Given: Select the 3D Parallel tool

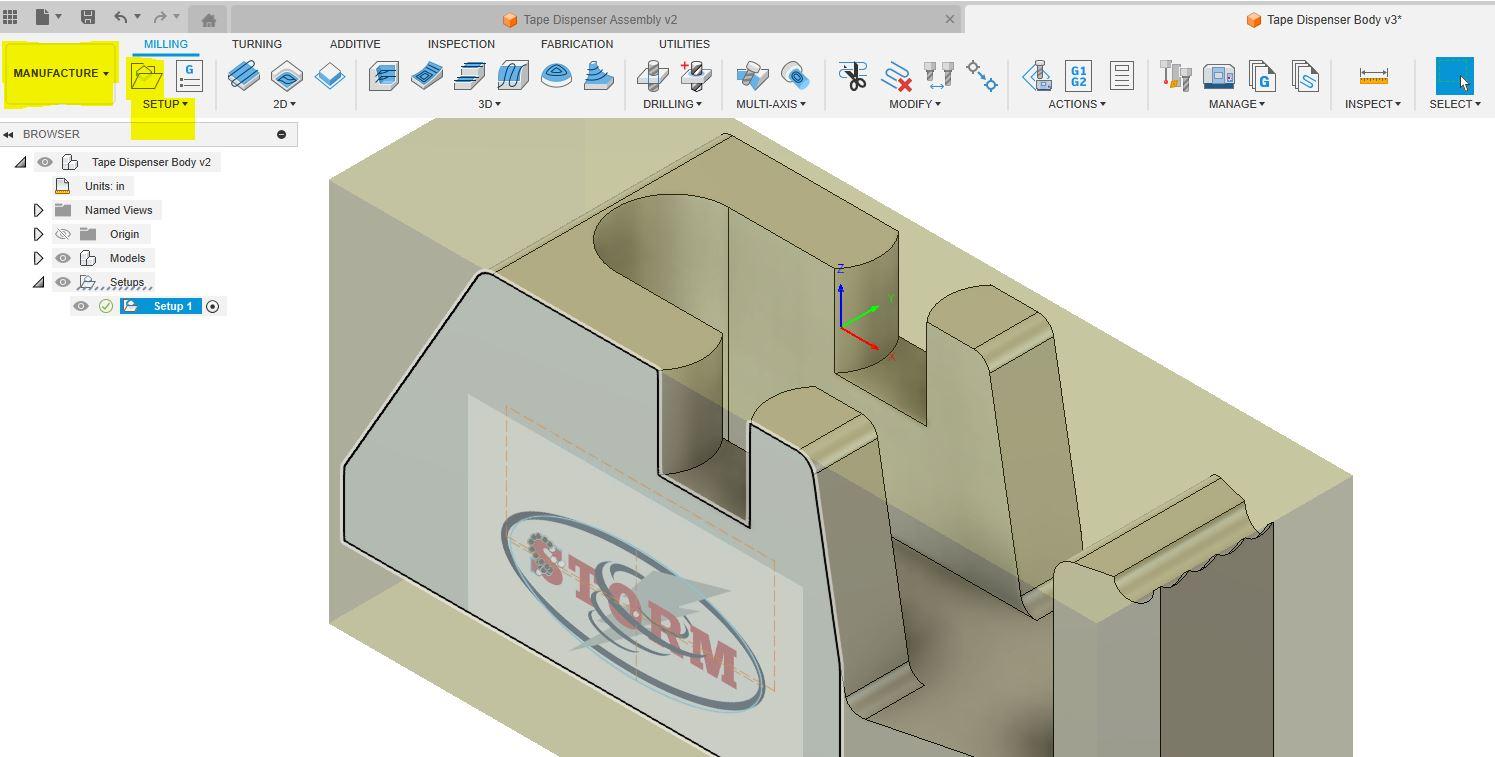Looking at the screenshot, I should (470, 76).
